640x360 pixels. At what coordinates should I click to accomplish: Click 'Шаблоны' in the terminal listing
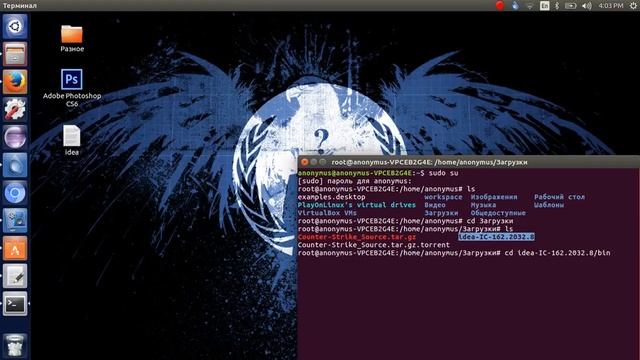[x=549, y=205]
